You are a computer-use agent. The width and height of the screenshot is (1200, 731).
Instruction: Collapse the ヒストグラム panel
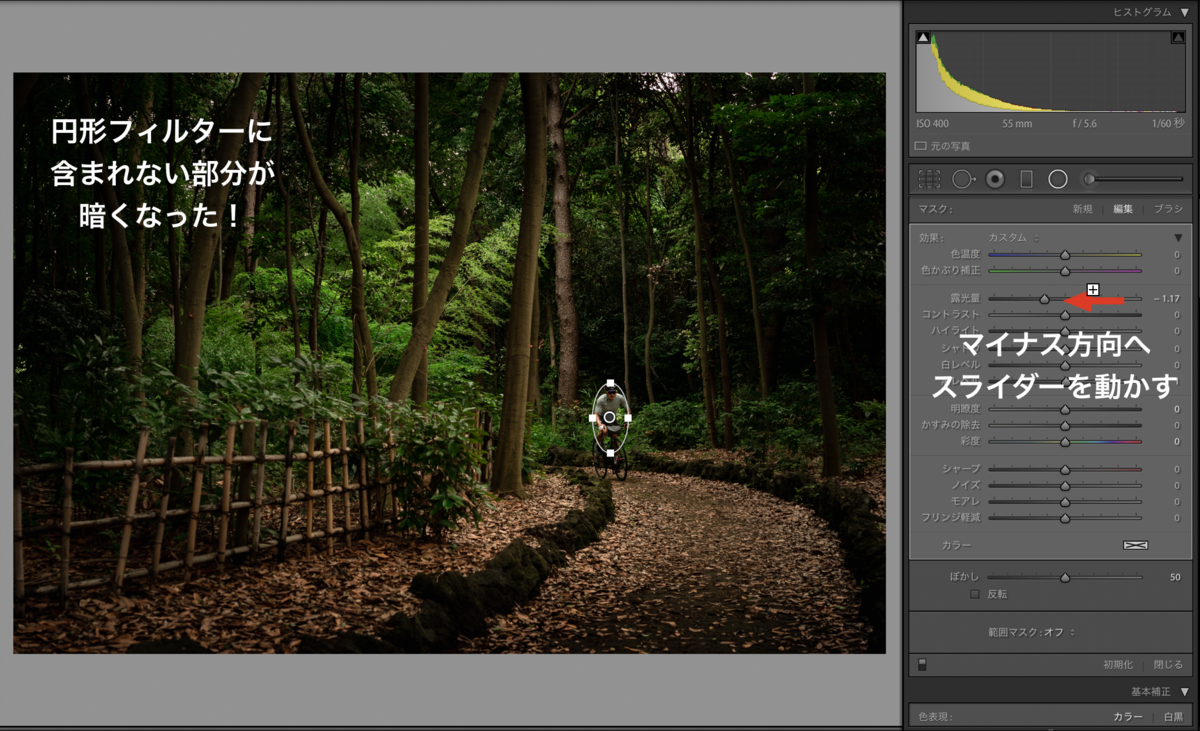[x=1184, y=12]
